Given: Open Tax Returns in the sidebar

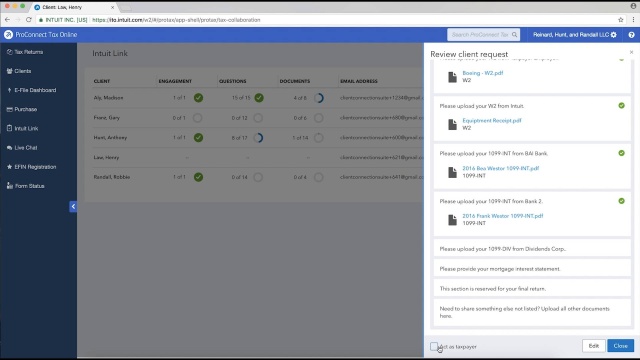Looking at the screenshot, I should 25,52.
